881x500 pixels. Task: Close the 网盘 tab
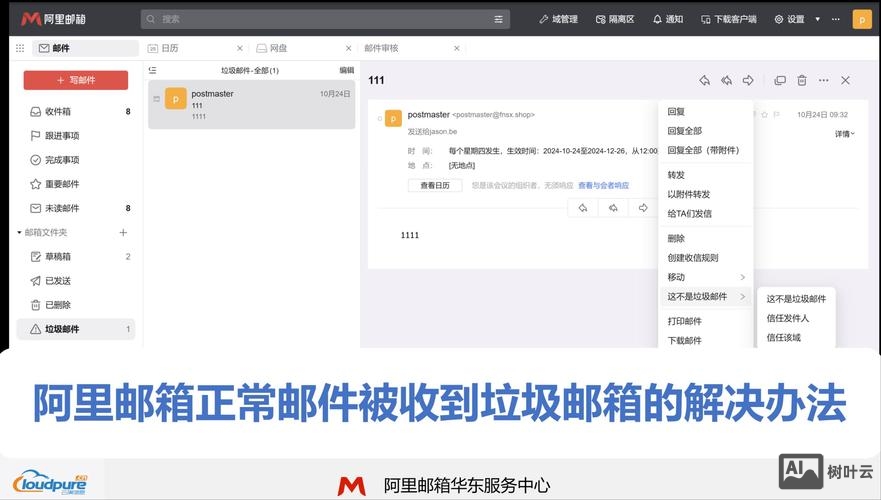(348, 48)
